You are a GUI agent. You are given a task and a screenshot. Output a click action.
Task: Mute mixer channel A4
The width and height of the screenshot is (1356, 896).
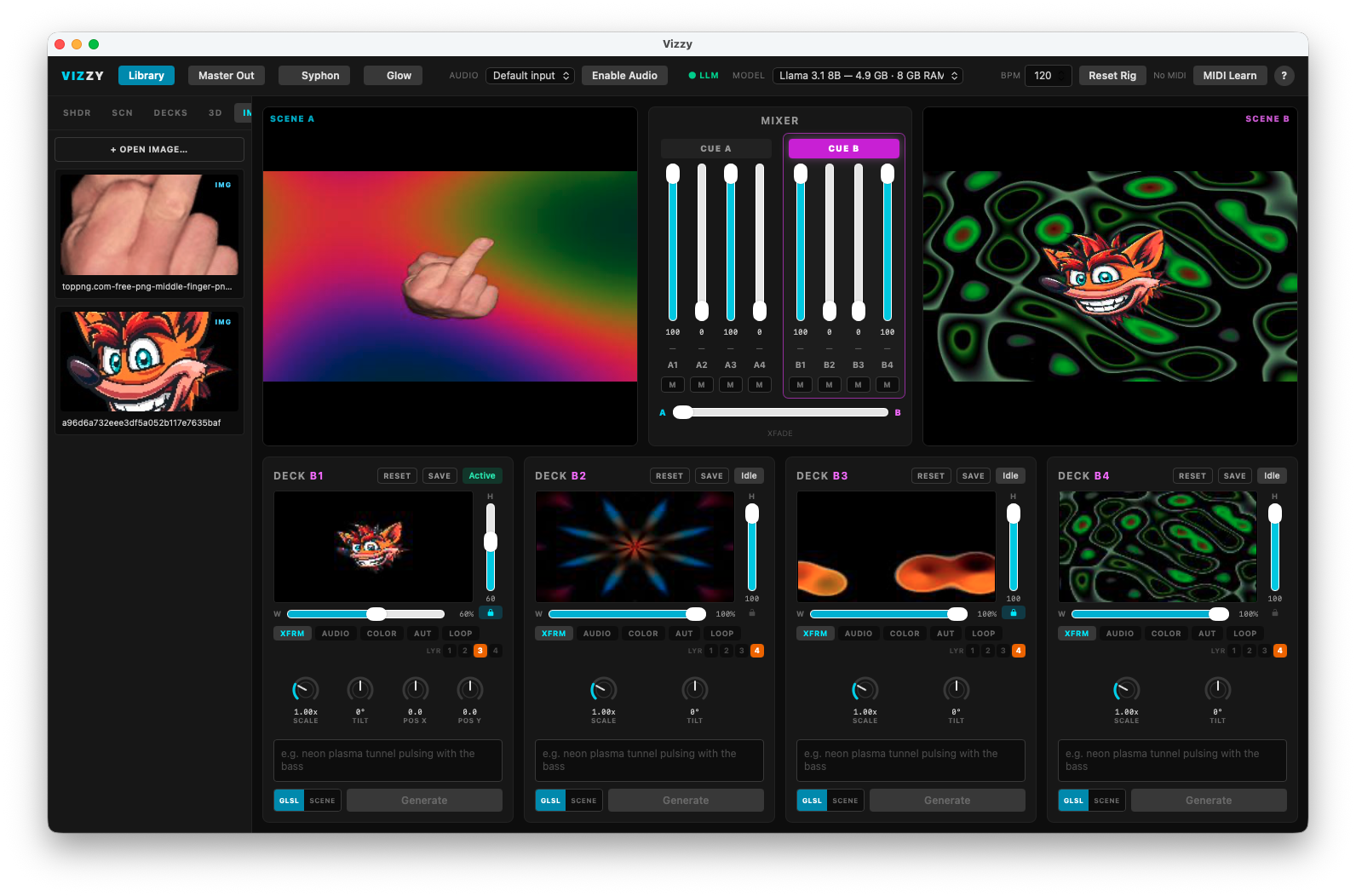point(760,385)
